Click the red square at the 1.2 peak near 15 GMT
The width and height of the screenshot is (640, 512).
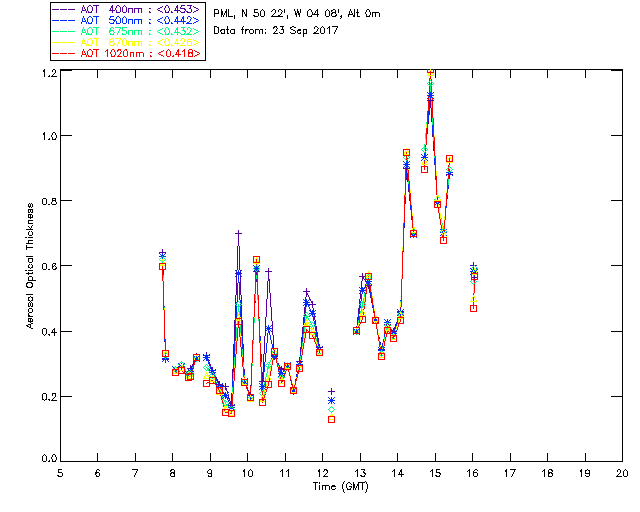click(x=430, y=71)
